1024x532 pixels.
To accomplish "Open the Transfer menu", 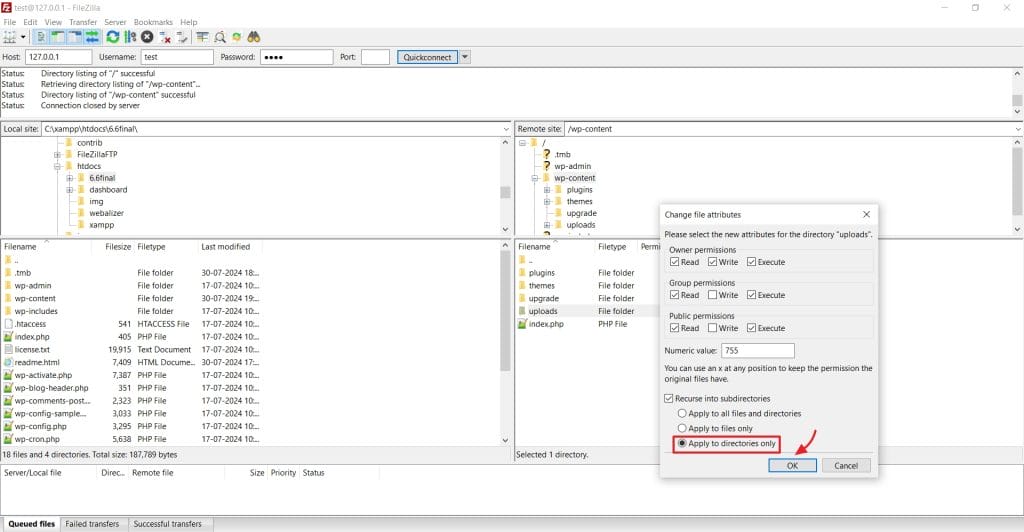I will [x=83, y=22].
